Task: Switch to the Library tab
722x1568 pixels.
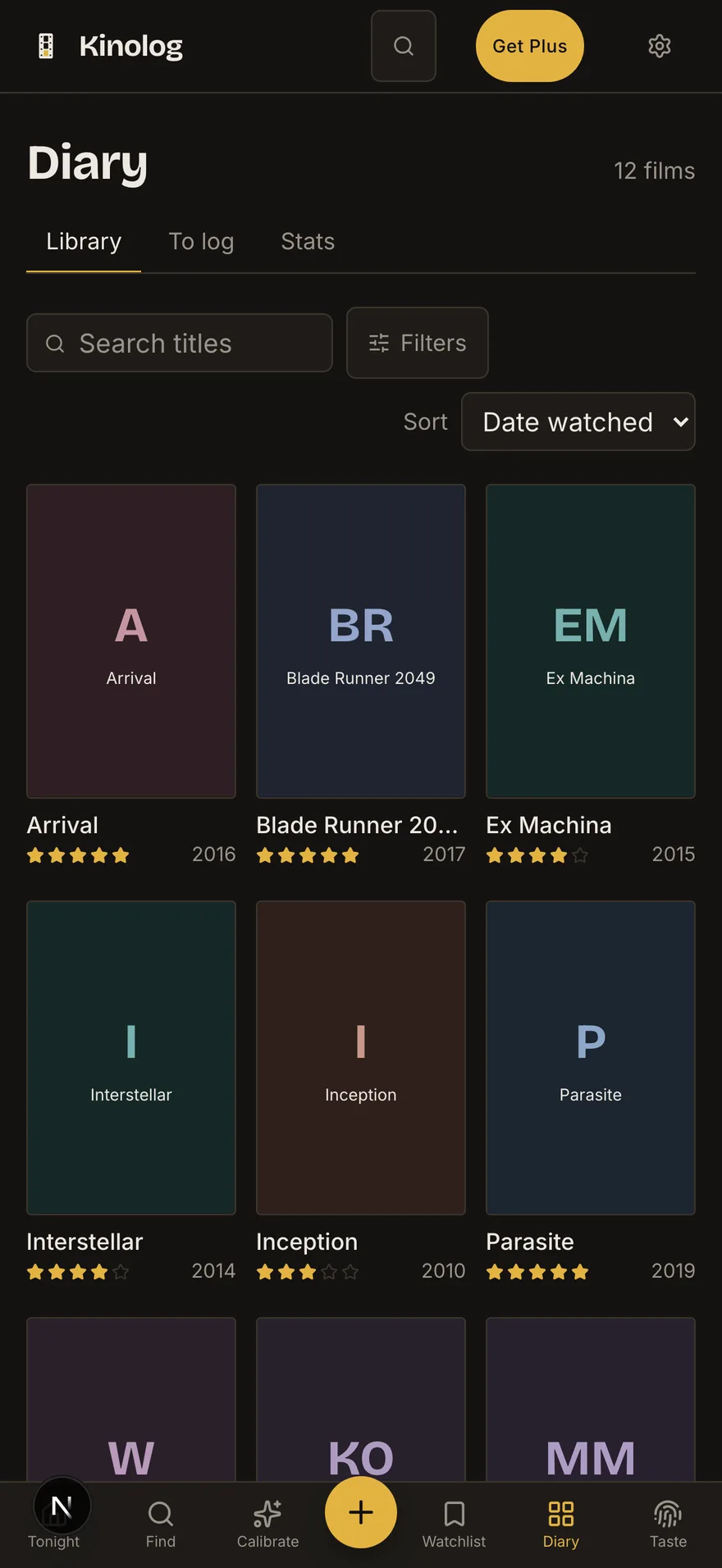Action: [x=84, y=242]
